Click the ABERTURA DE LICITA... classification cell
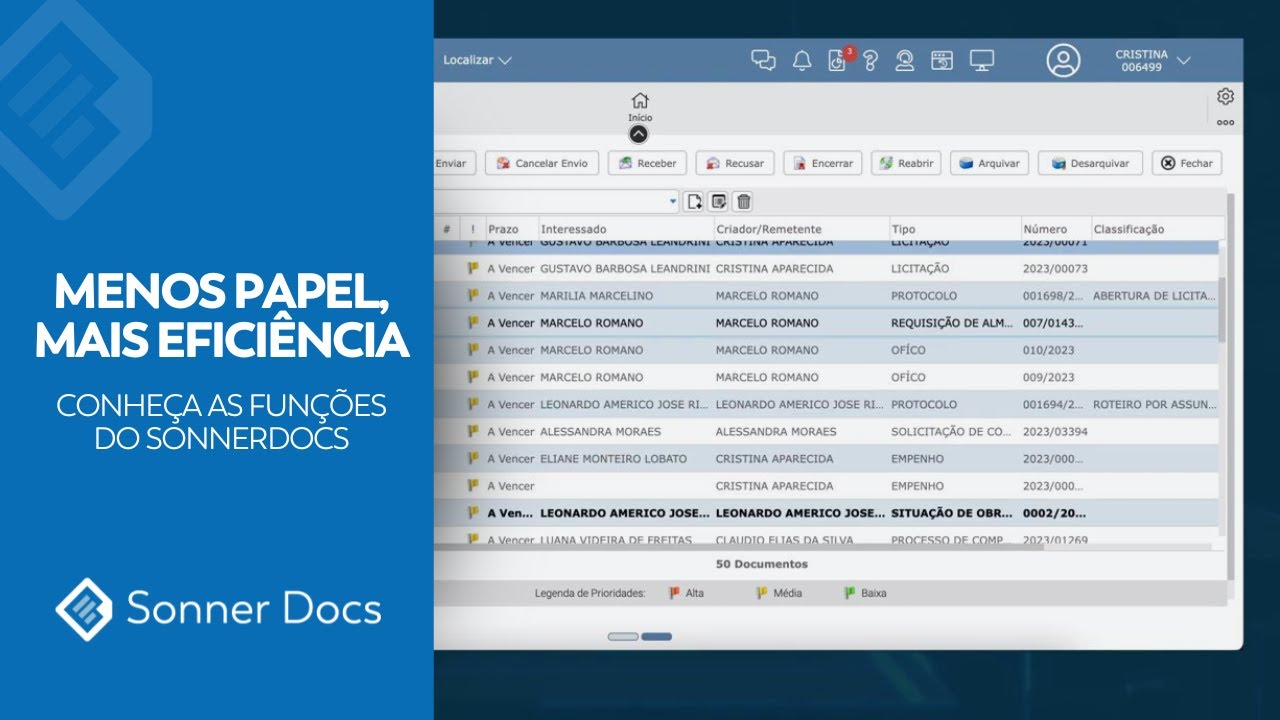This screenshot has height=720, width=1280. click(1155, 296)
